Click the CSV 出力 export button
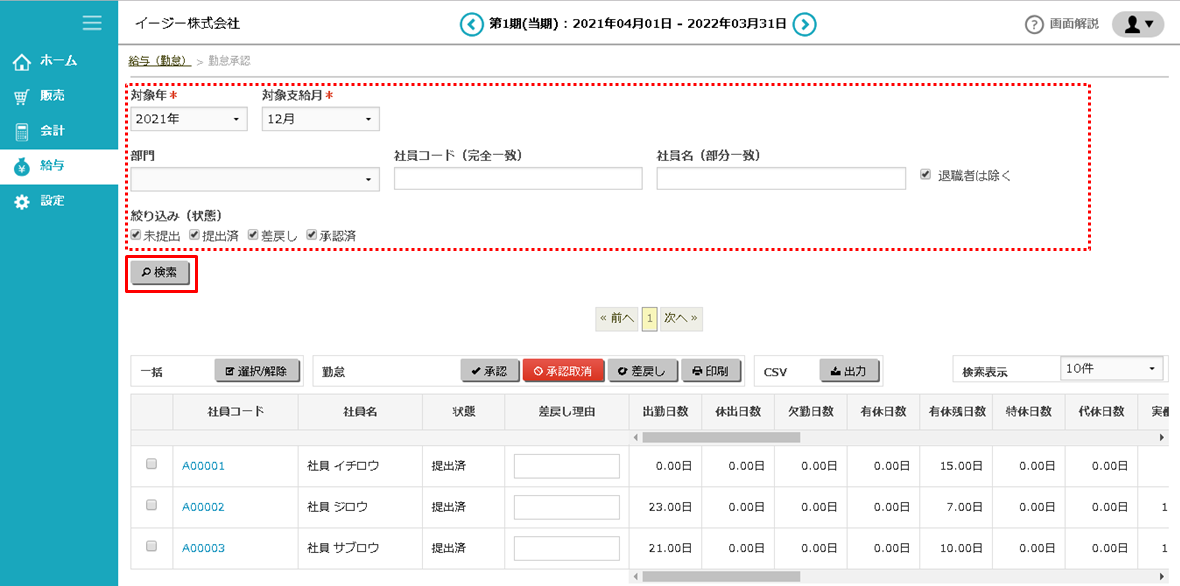The width and height of the screenshot is (1180, 586). [849, 371]
